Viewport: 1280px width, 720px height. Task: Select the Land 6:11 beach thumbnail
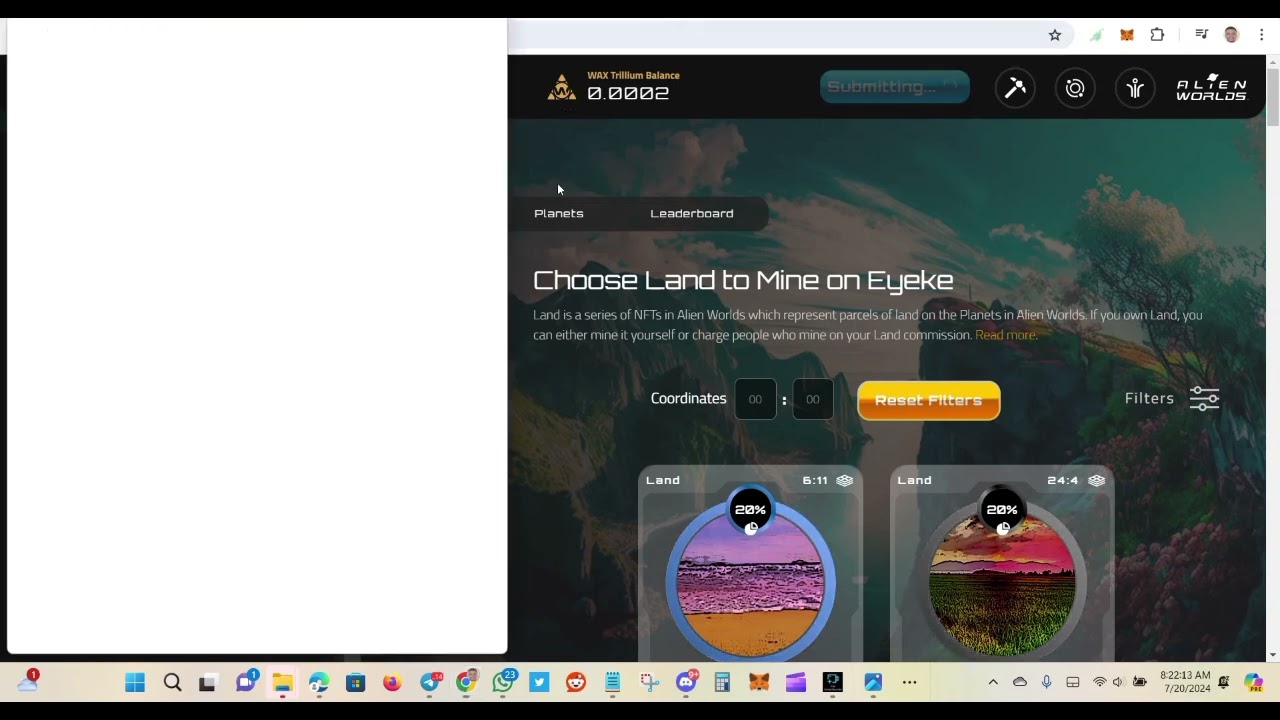click(751, 585)
